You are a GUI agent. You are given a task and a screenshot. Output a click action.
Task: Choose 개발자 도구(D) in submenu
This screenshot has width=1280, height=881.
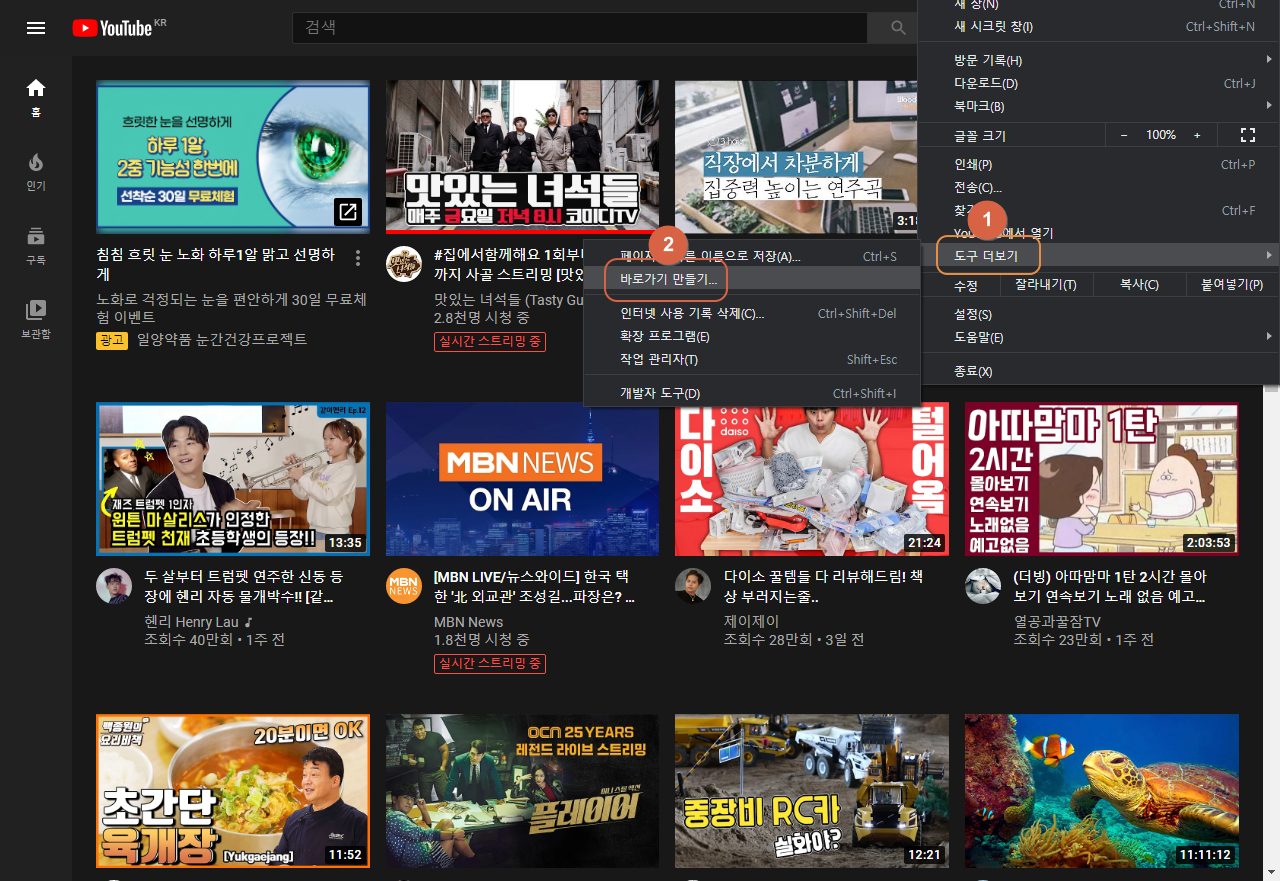[x=752, y=394]
